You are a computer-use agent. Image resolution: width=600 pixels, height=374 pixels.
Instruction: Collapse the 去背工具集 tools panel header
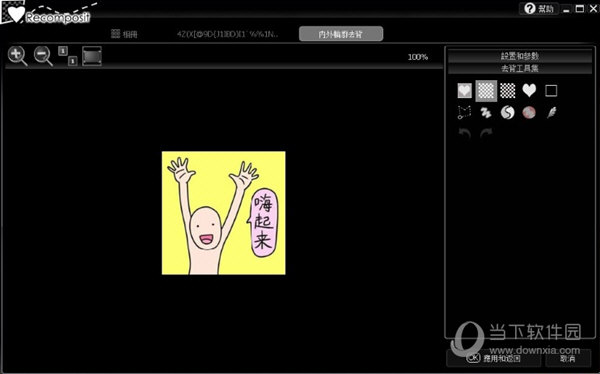(520, 68)
